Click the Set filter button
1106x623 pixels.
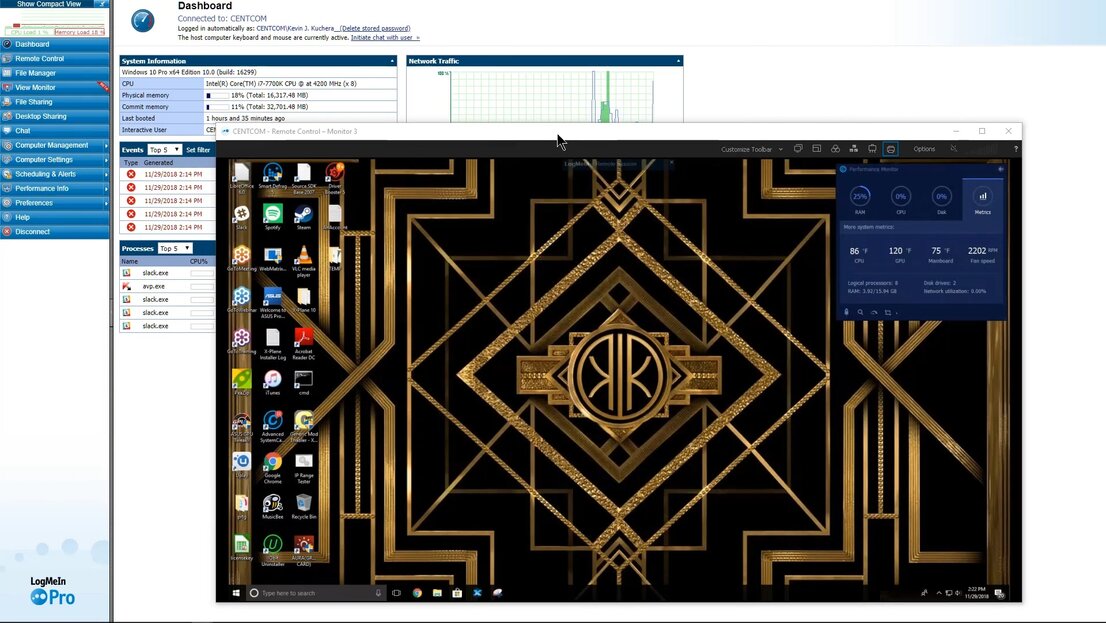(x=198, y=150)
